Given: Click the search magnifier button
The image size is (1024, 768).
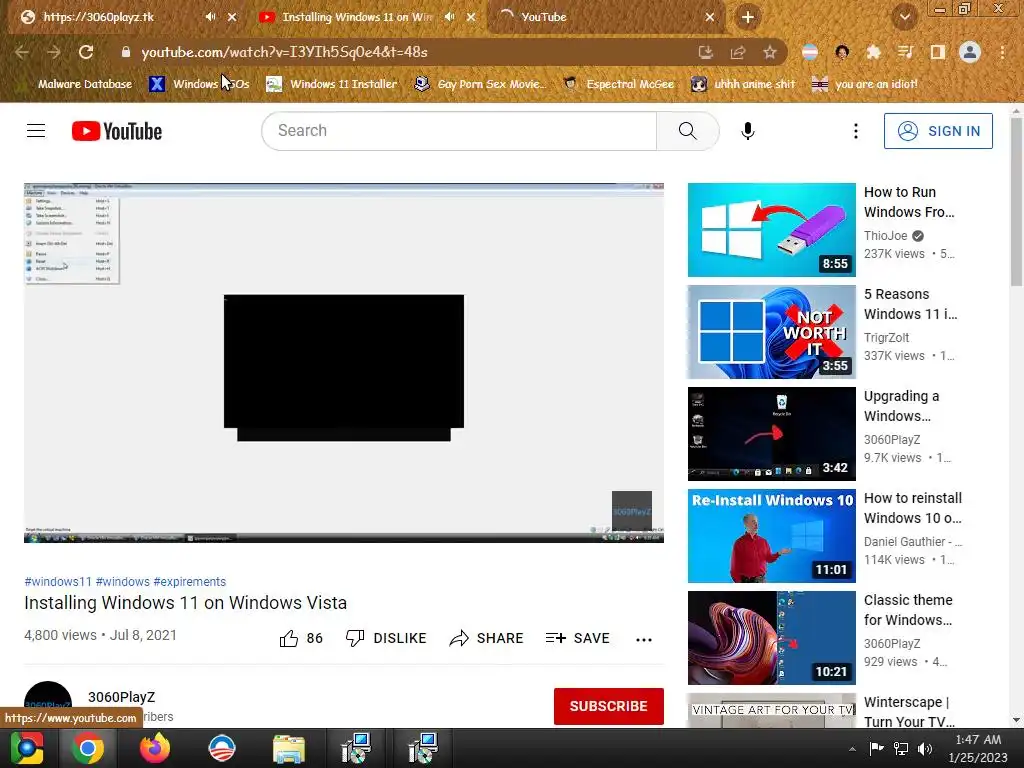Looking at the screenshot, I should click(x=687, y=131).
